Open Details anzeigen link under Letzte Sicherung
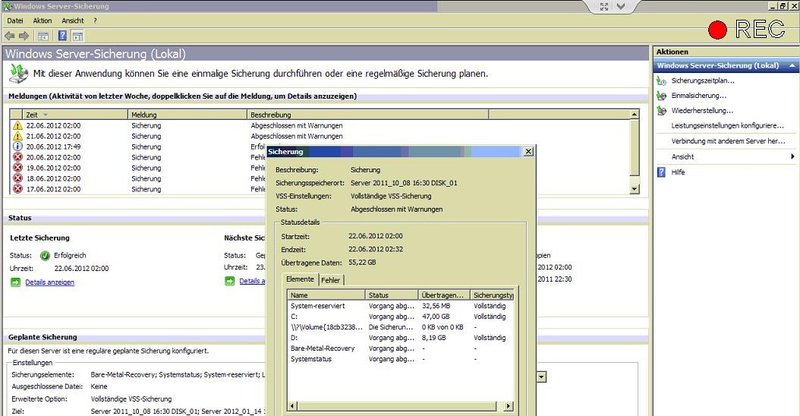This screenshot has width=800, height=416. click(x=49, y=282)
